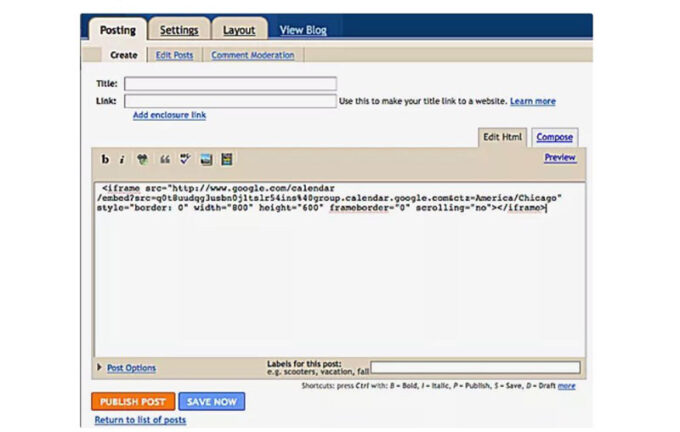Open the Learn more link
The width and height of the screenshot is (680, 432).
coord(533,101)
